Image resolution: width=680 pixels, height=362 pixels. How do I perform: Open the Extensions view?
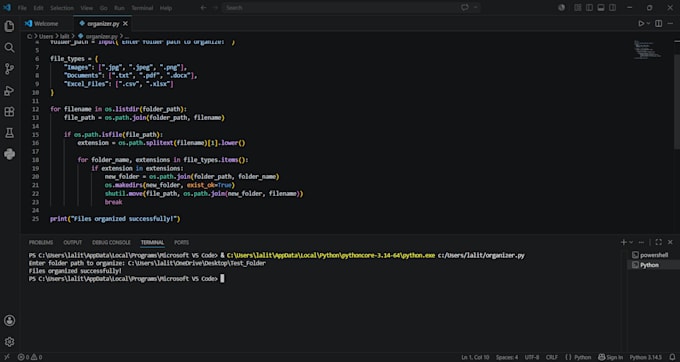(9, 112)
